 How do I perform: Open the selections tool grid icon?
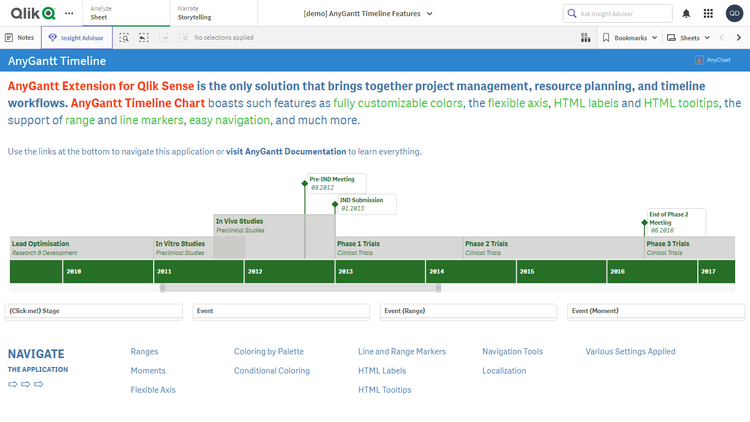[585, 37]
